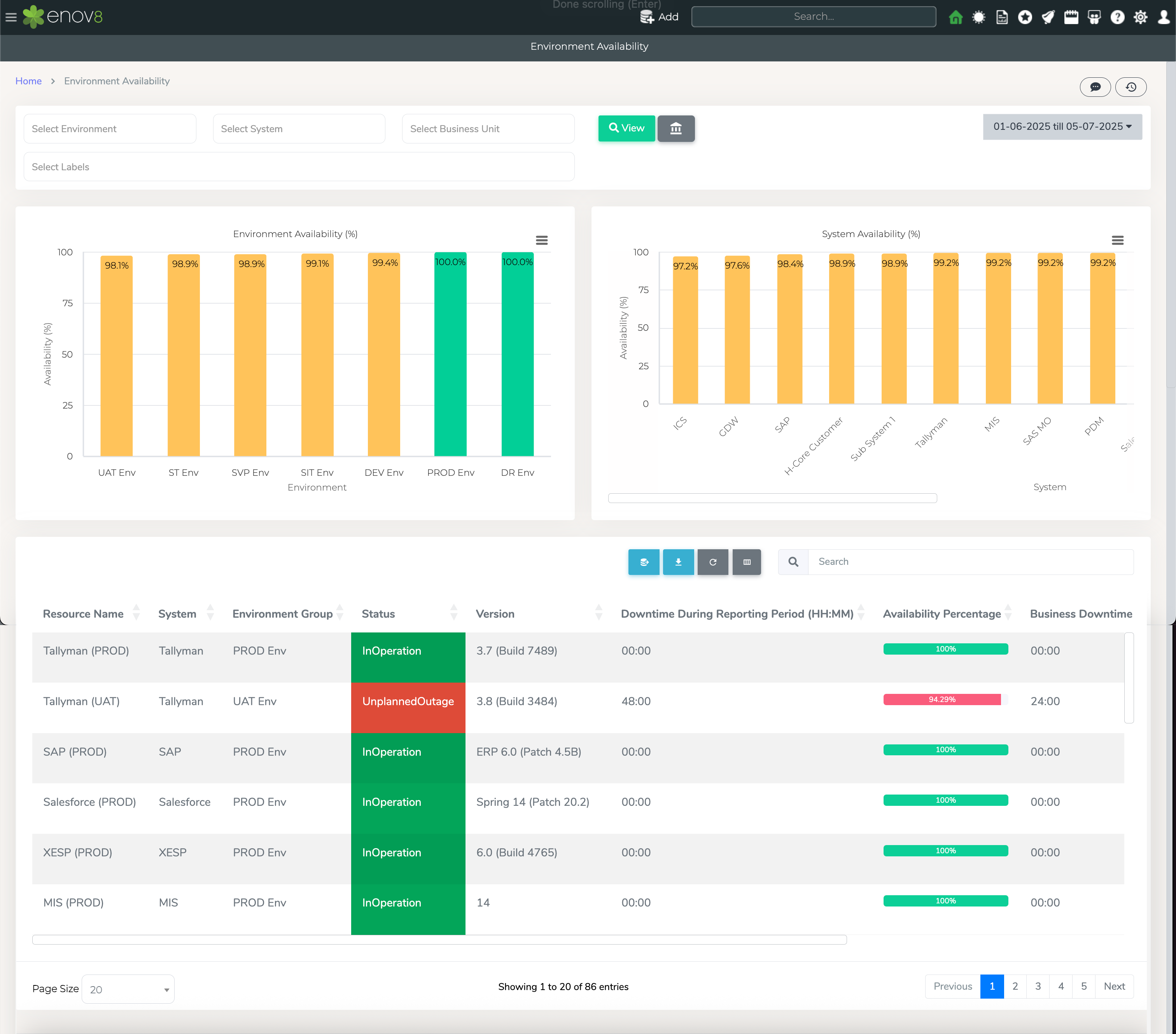Click the table vertical scrollbar

coord(1129,678)
